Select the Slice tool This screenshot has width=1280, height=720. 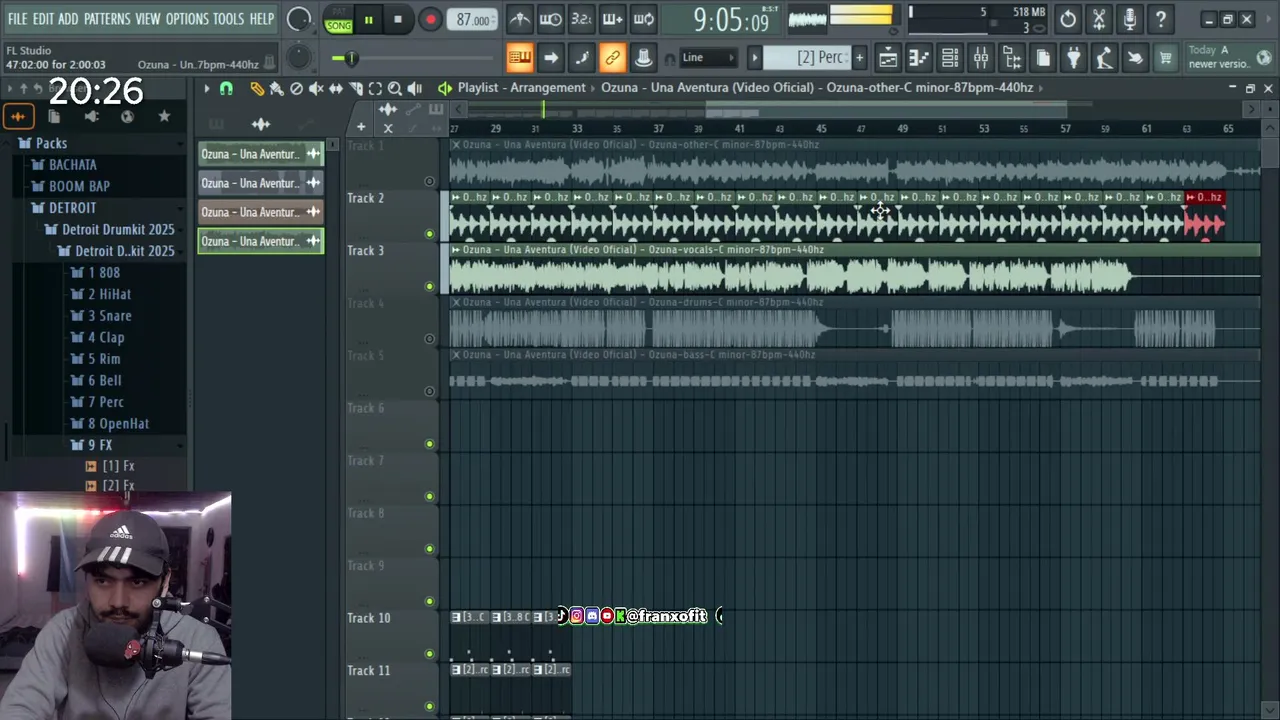click(x=355, y=88)
